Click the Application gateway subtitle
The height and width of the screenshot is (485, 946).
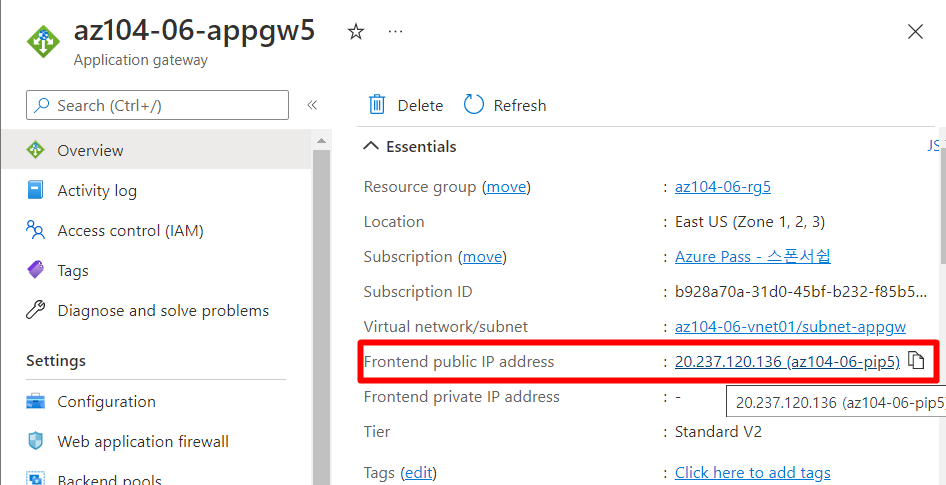coord(141,60)
